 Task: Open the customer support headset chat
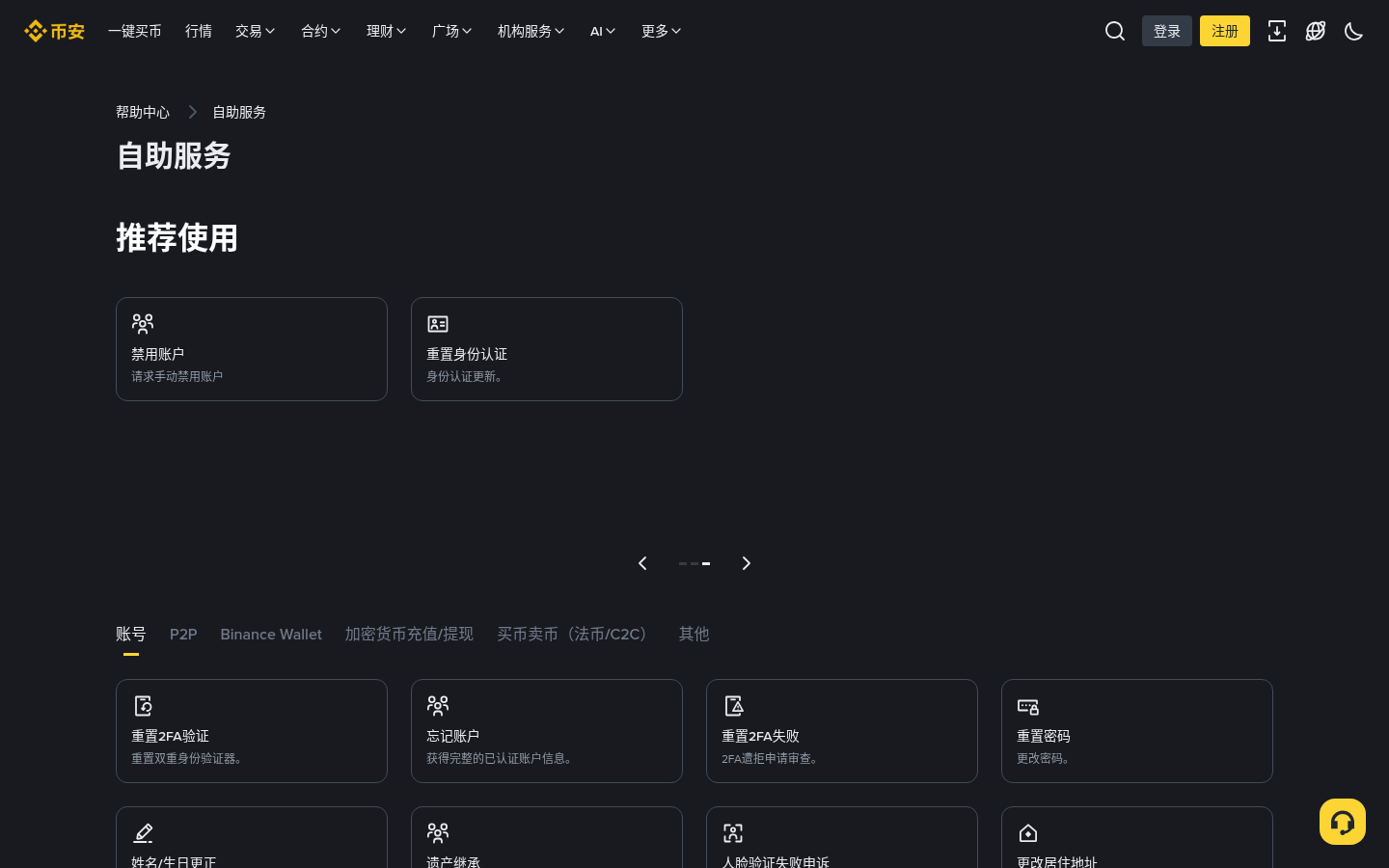(x=1343, y=822)
